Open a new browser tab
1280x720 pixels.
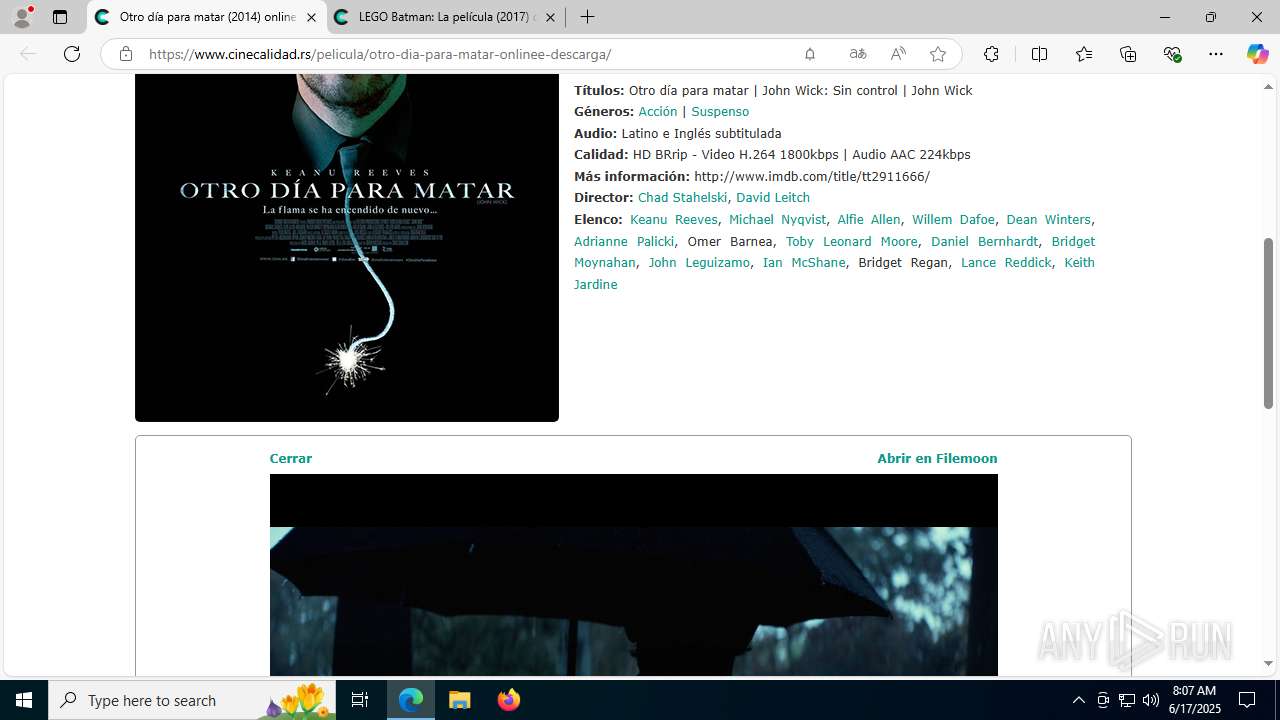[x=588, y=17]
